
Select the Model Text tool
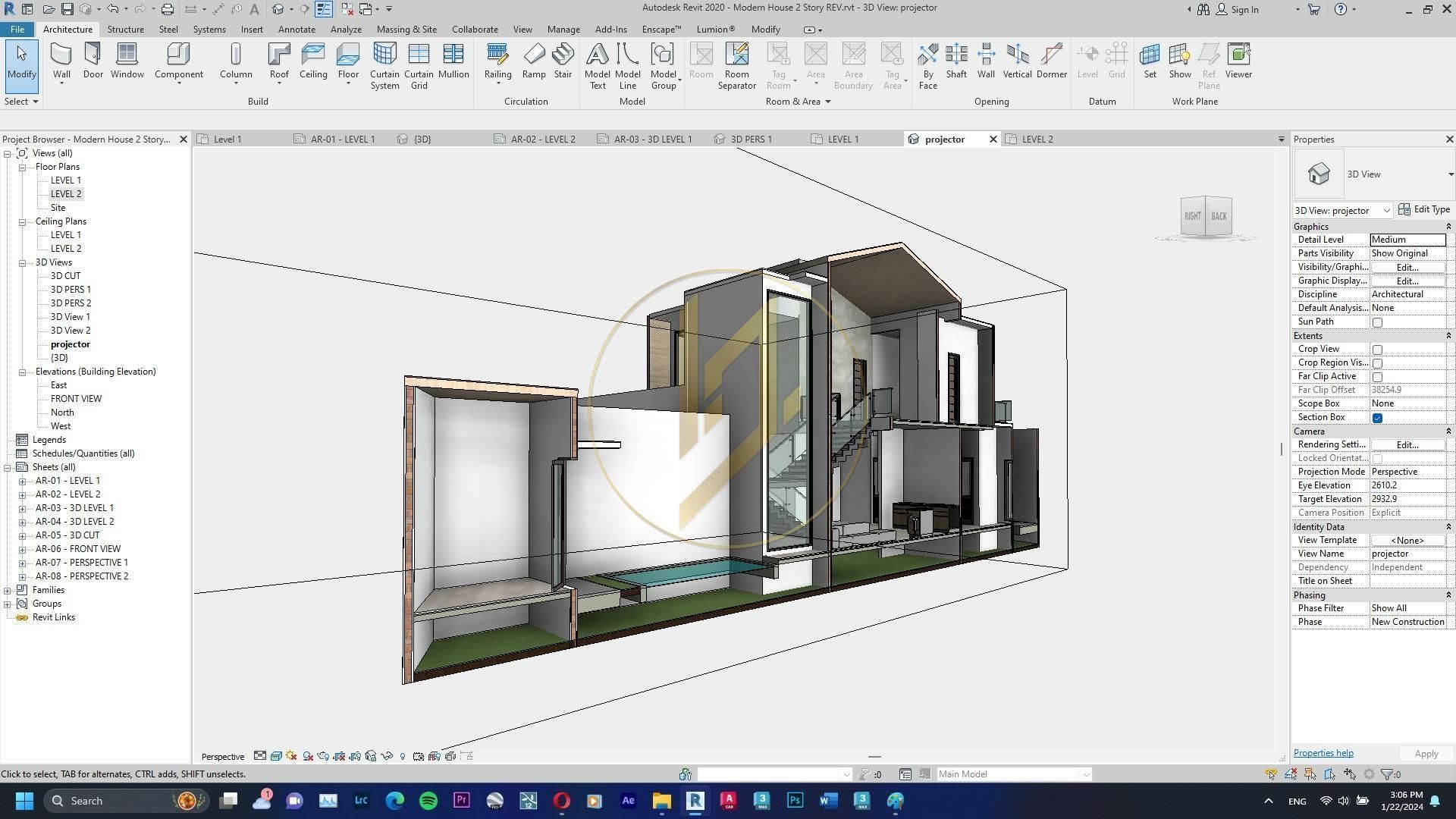[x=598, y=66]
